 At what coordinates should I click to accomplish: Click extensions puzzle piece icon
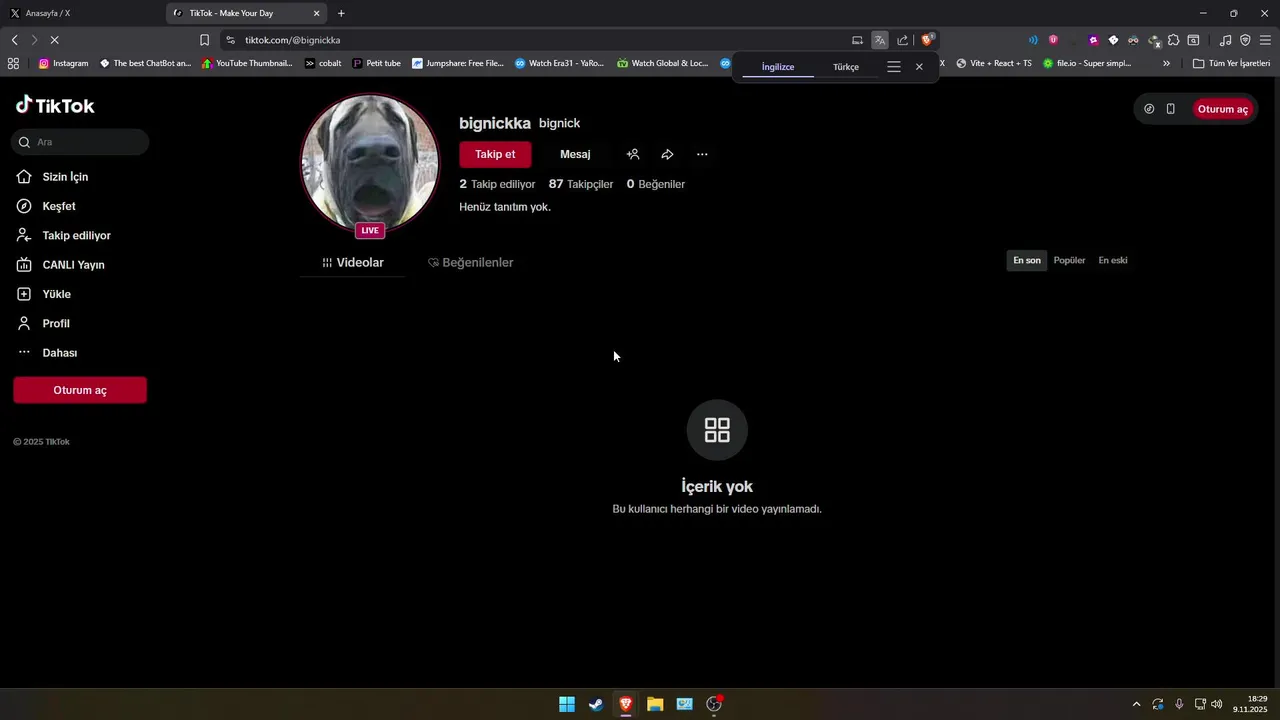[1173, 40]
